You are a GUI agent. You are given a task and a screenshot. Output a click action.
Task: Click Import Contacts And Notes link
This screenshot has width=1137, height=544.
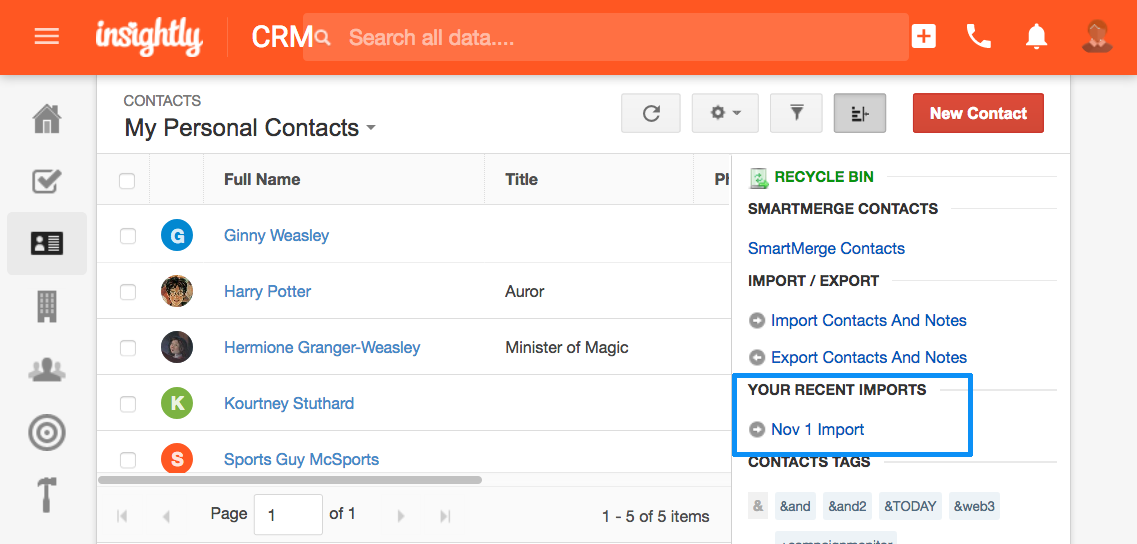869,321
